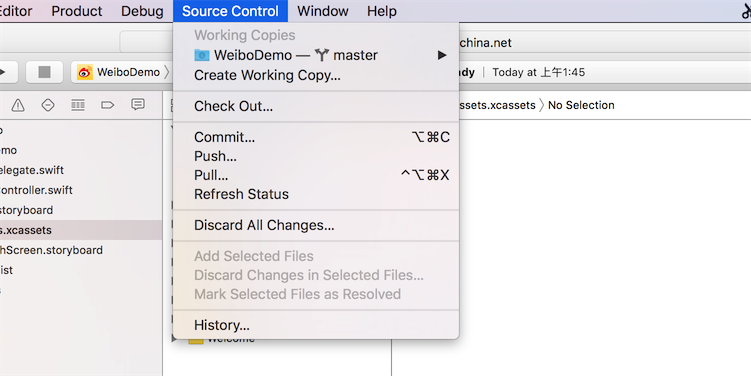Open the report navigator speech-bubble icon
The width and height of the screenshot is (751, 376).
point(138,104)
